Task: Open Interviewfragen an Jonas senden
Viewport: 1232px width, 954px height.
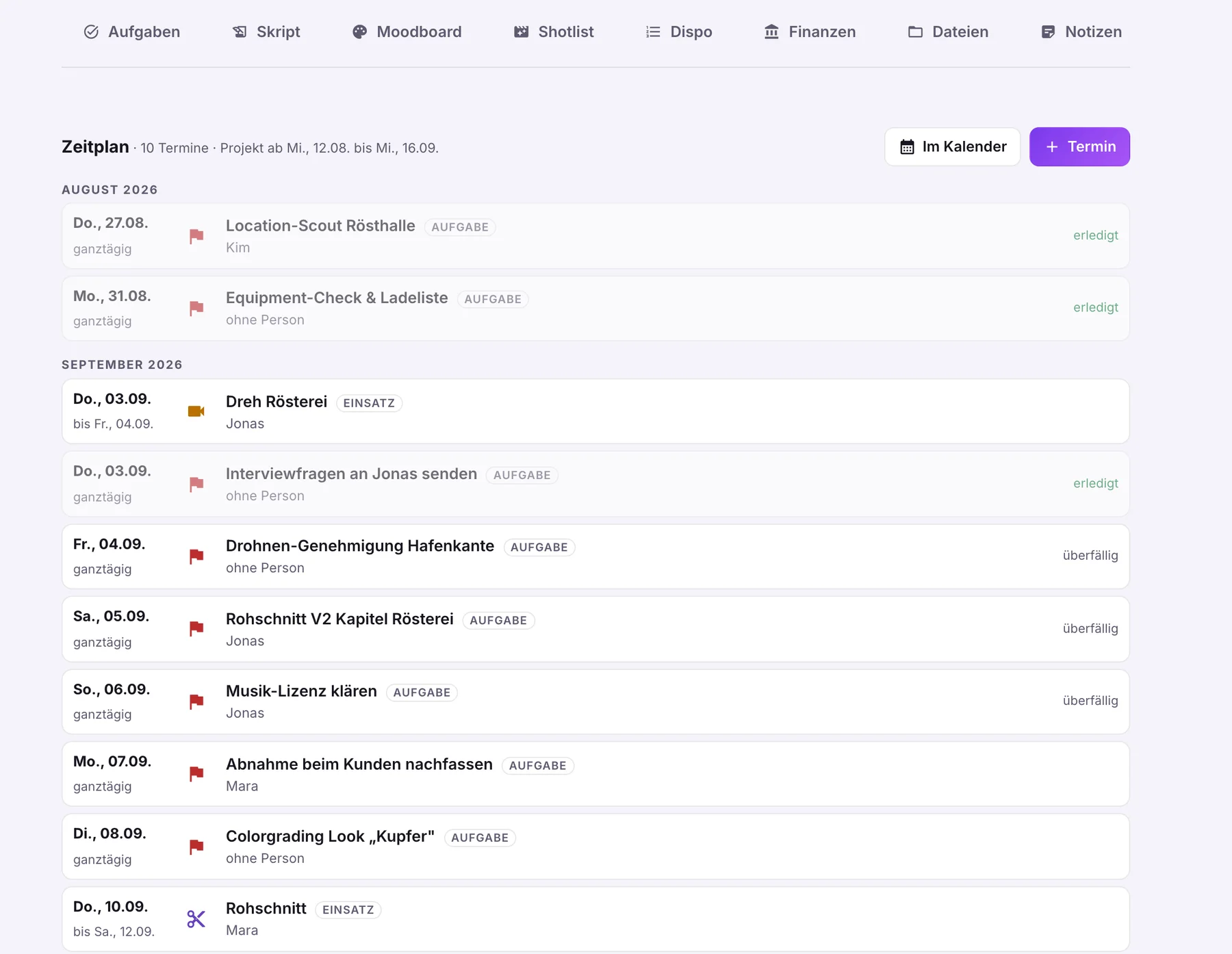Action: [x=595, y=484]
